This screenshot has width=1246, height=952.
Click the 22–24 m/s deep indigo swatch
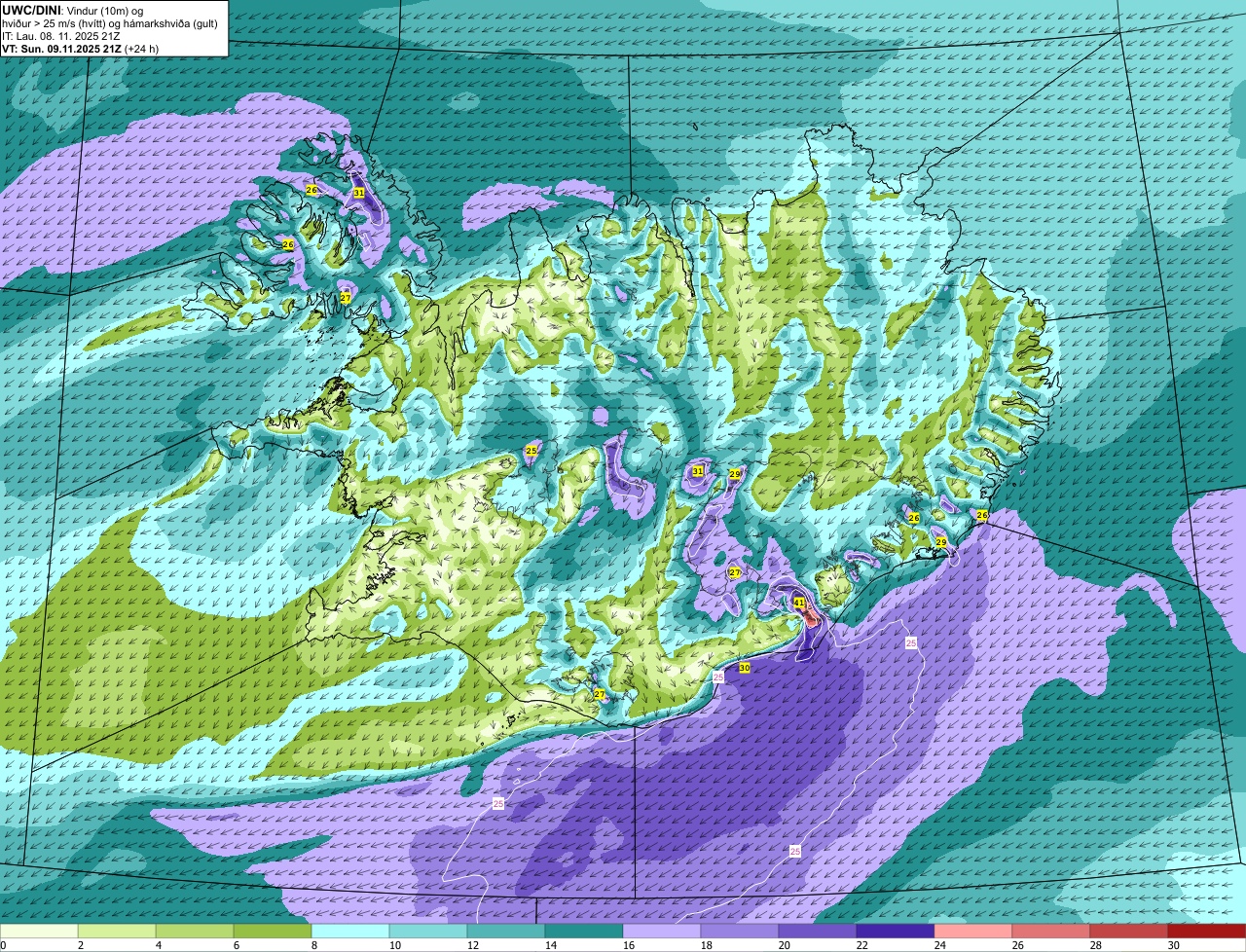click(x=896, y=932)
